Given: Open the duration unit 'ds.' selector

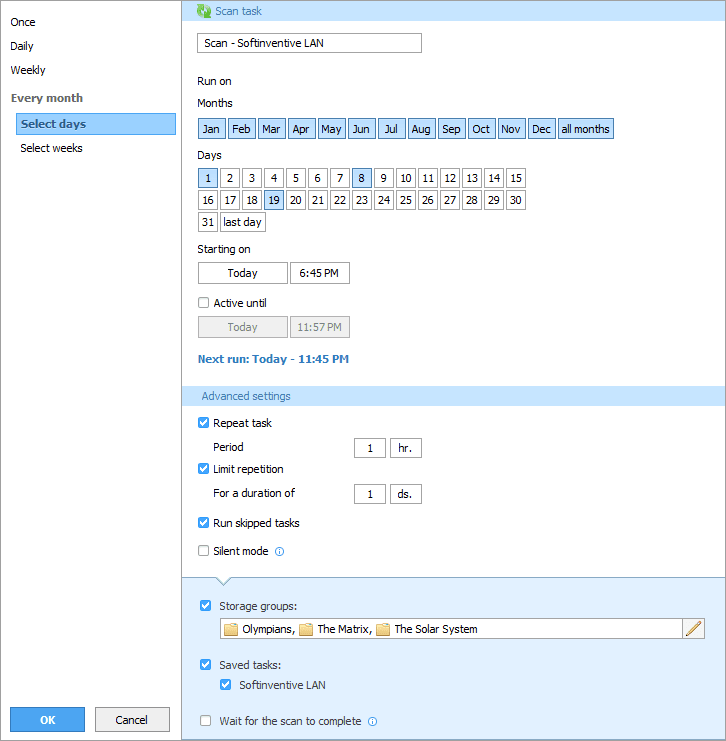Looking at the screenshot, I should pyautogui.click(x=406, y=494).
